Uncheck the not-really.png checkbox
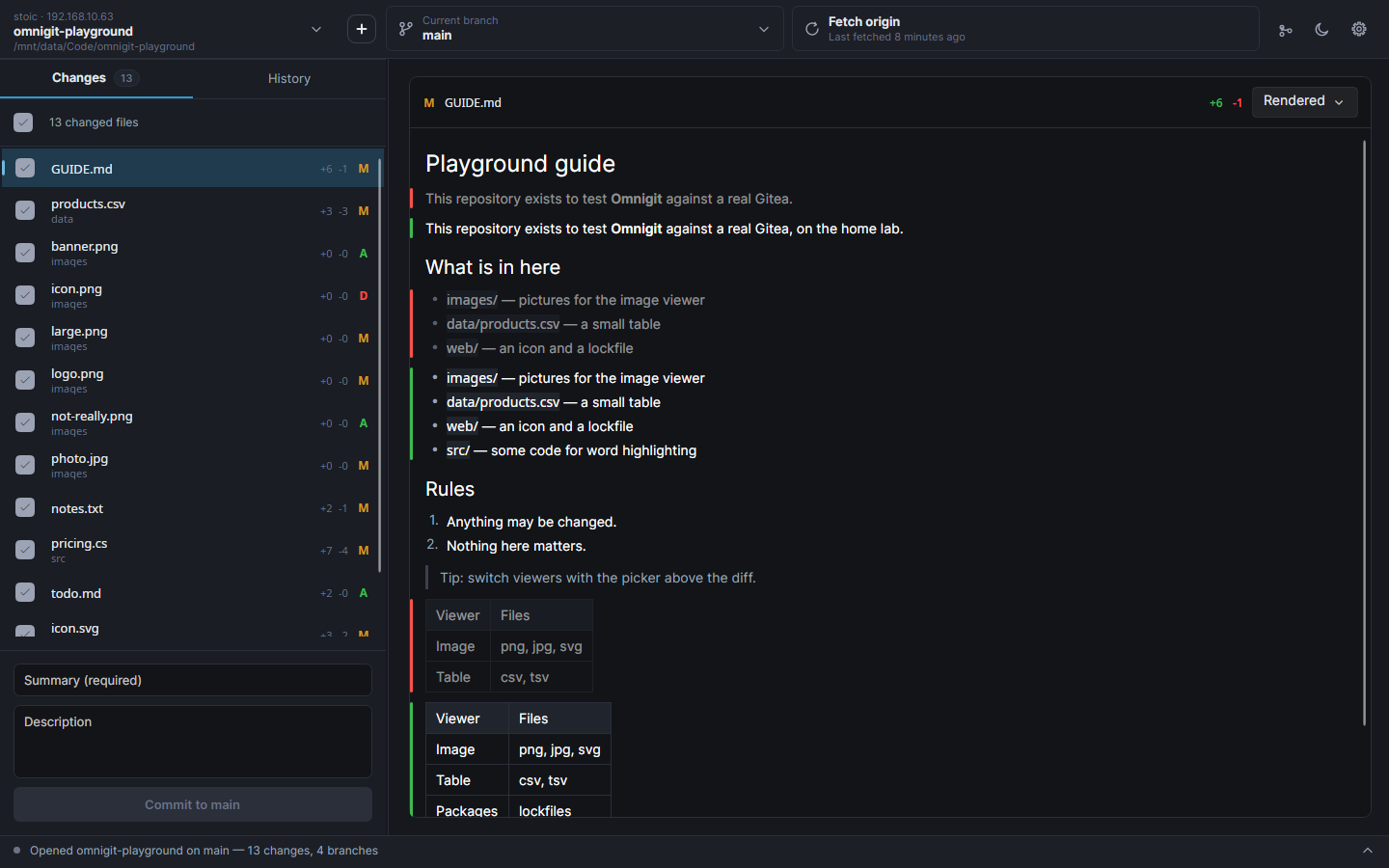The height and width of the screenshot is (868, 1389). [x=25, y=422]
